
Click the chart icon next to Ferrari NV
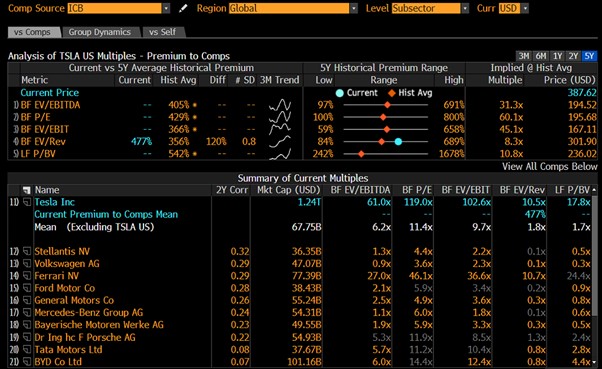(x=27, y=276)
